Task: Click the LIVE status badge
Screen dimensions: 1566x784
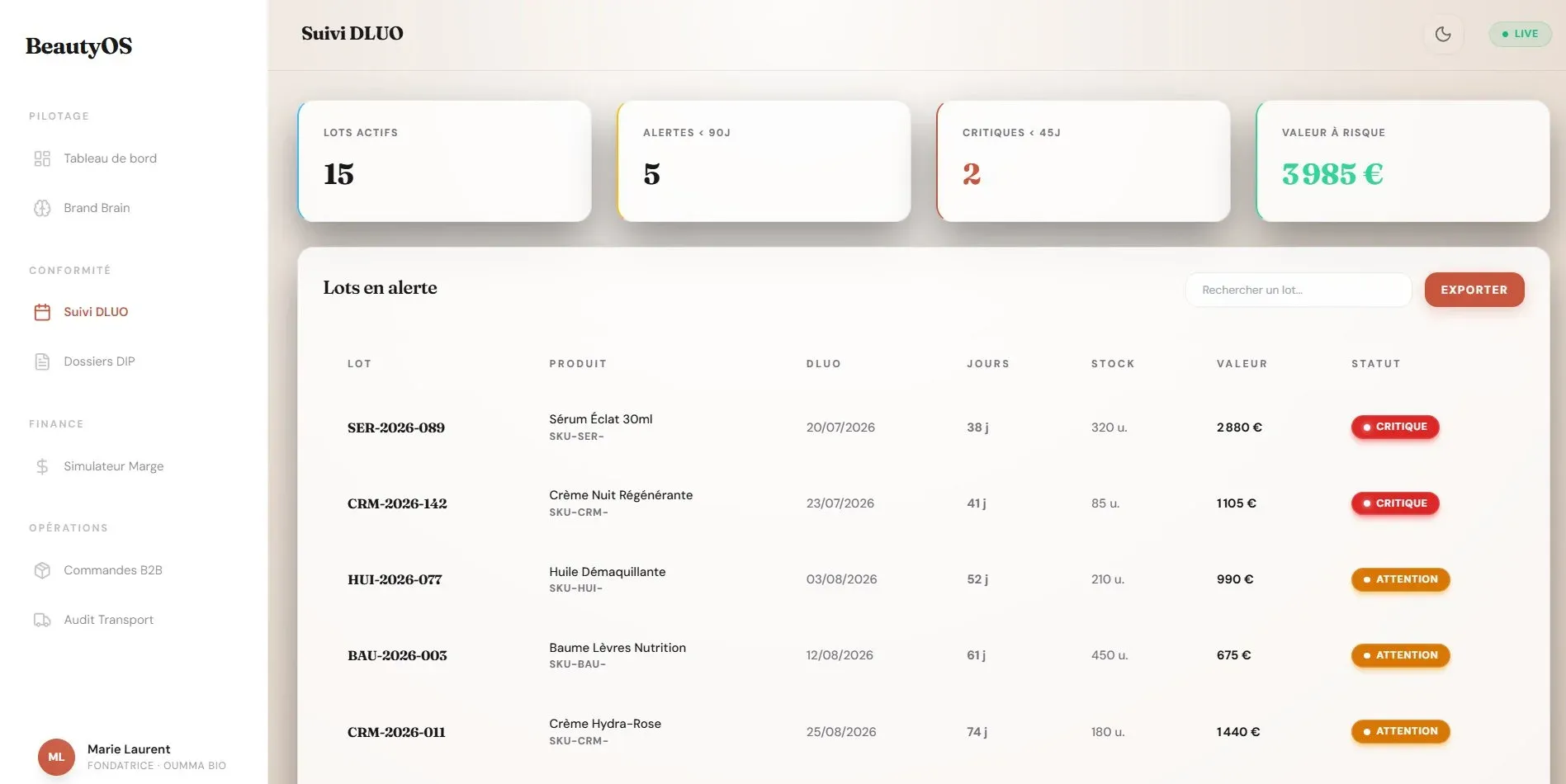Action: click(1520, 34)
